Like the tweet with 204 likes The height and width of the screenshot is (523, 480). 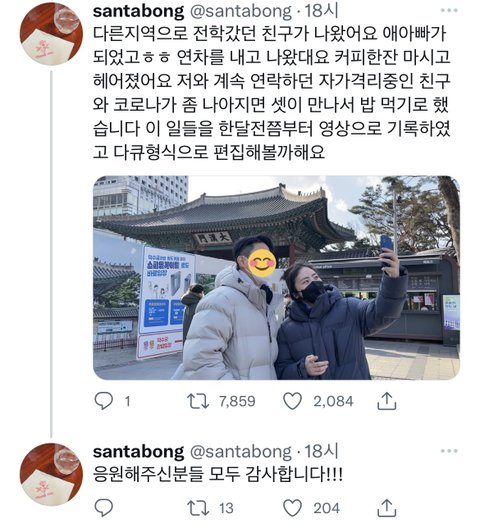(293, 508)
